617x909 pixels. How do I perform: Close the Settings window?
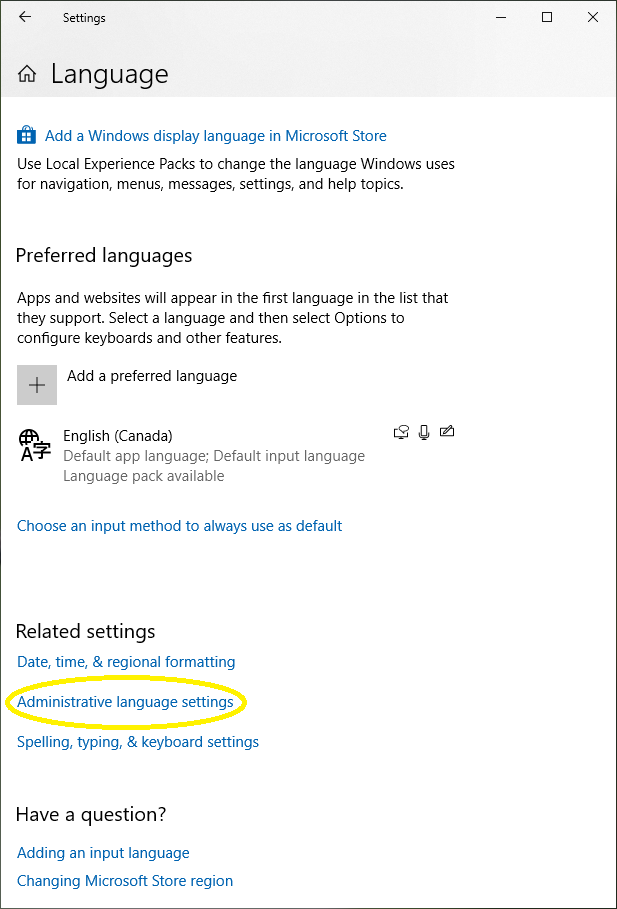(x=593, y=17)
